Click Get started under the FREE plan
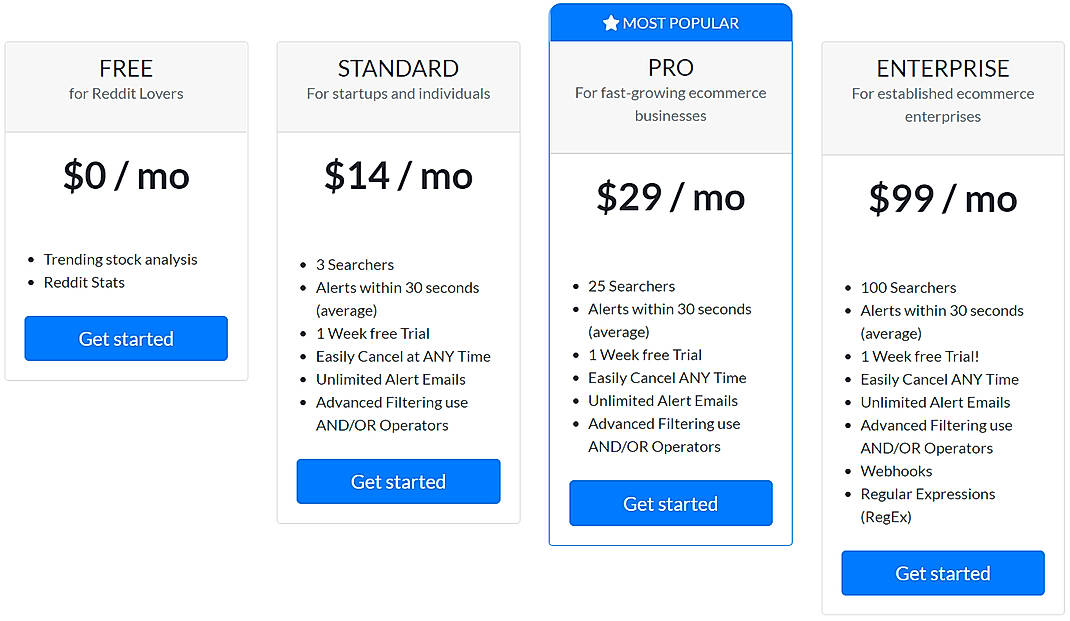Screen dimensions: 1070x621 point(125,339)
